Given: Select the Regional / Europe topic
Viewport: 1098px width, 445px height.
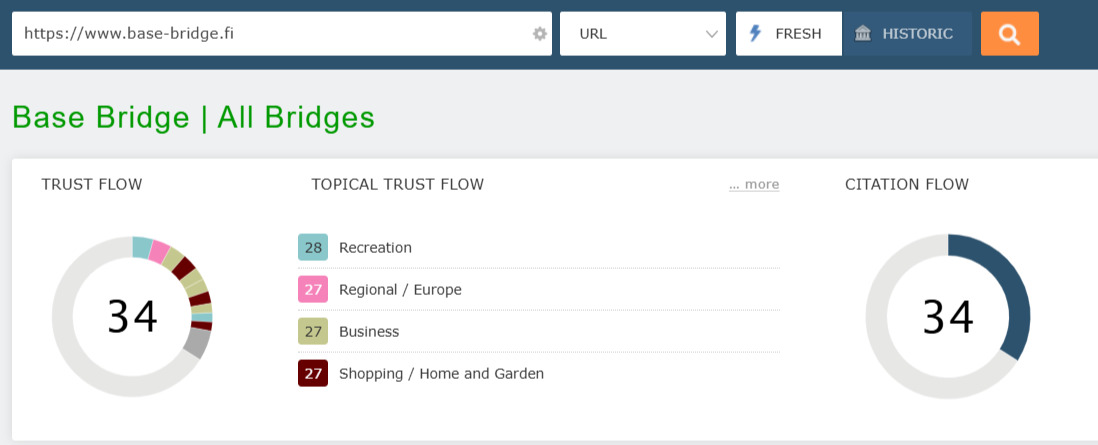Looking at the screenshot, I should (400, 289).
